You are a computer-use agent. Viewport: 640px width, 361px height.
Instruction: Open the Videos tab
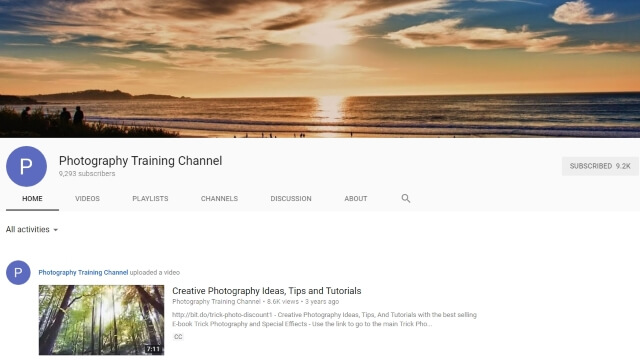tap(87, 198)
